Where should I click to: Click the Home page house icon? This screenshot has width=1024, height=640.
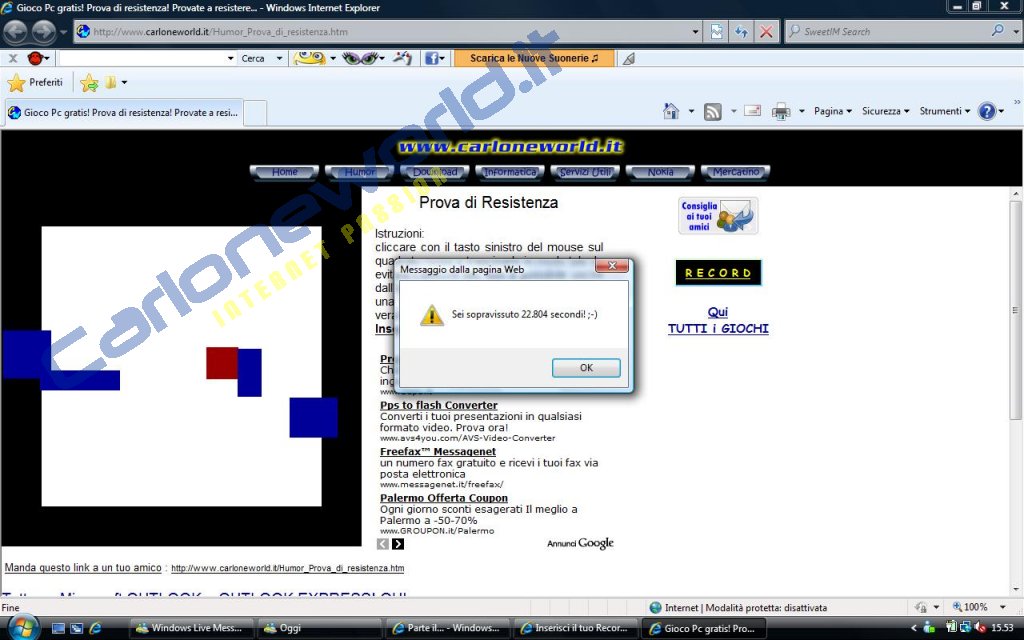pos(671,111)
